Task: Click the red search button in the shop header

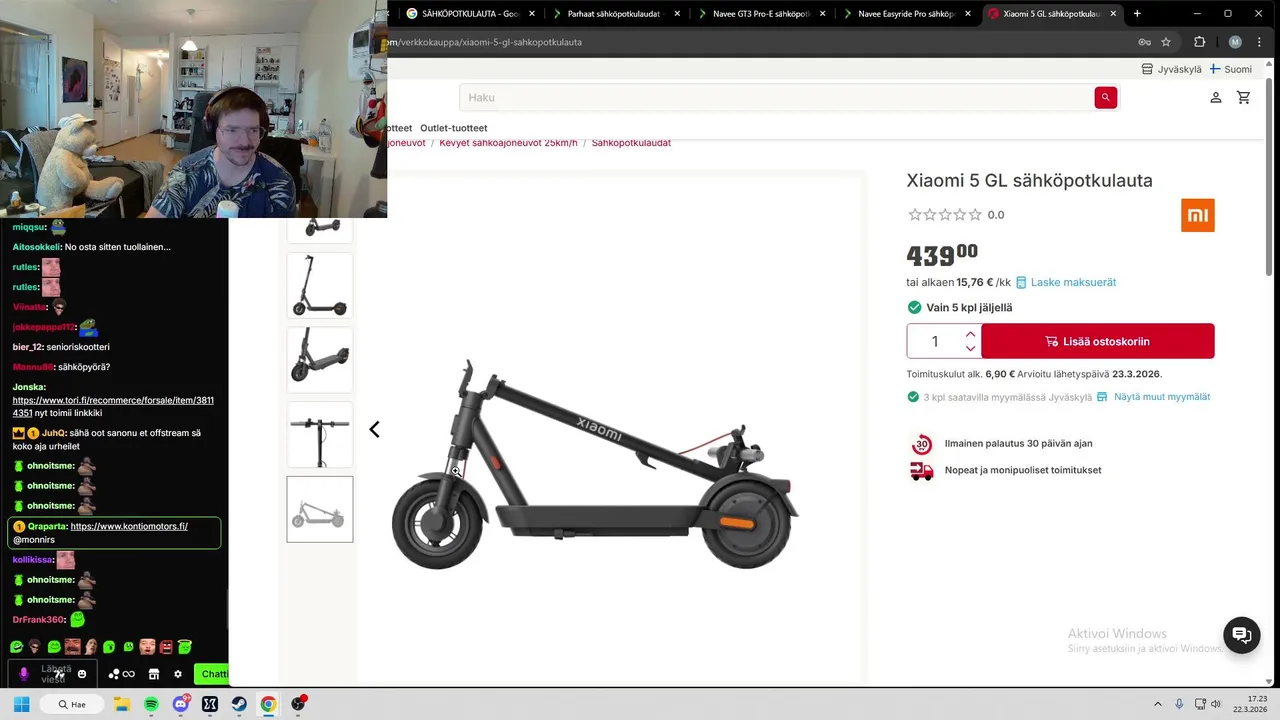Action: [1105, 97]
